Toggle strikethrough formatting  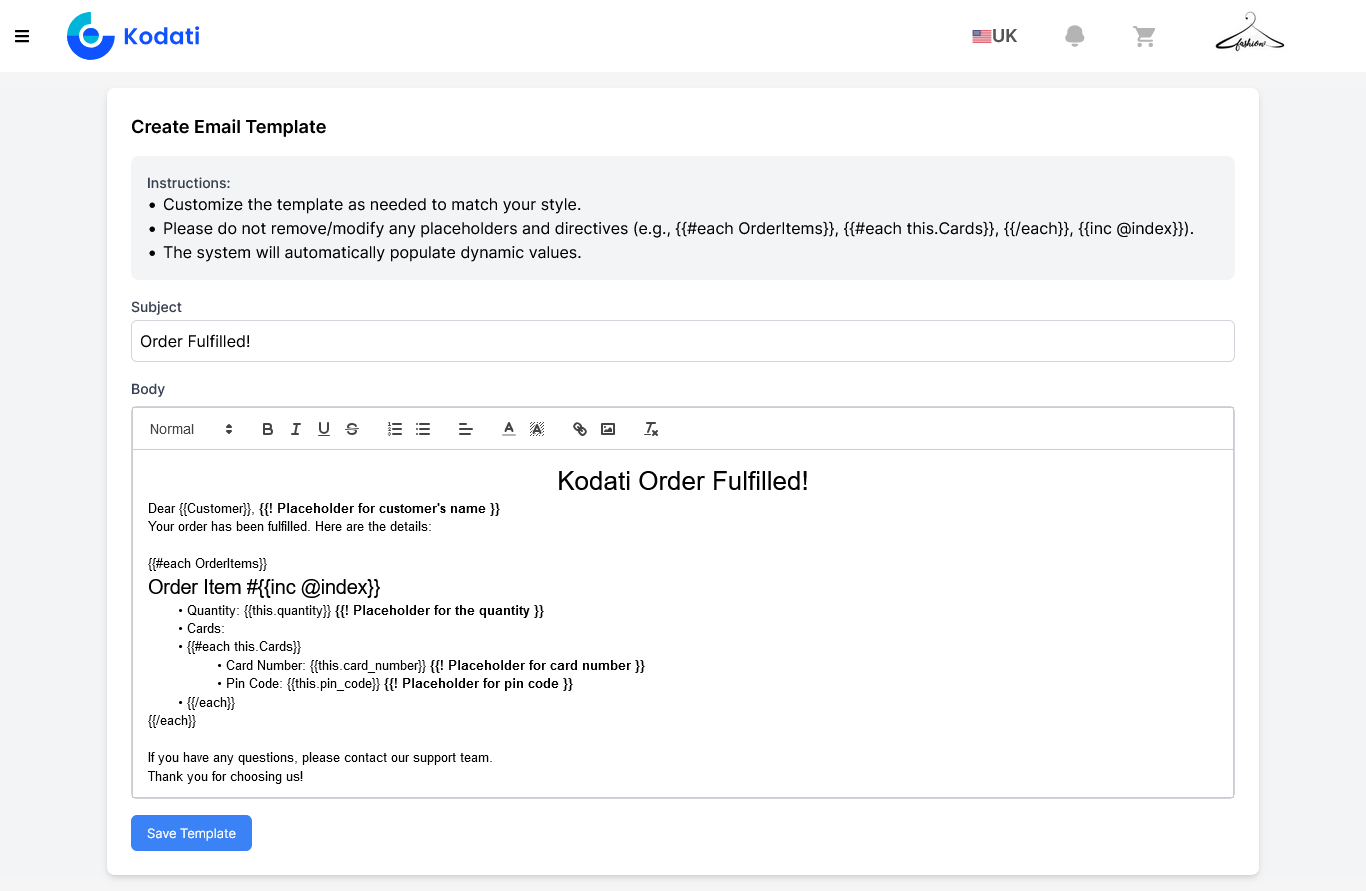(x=352, y=429)
